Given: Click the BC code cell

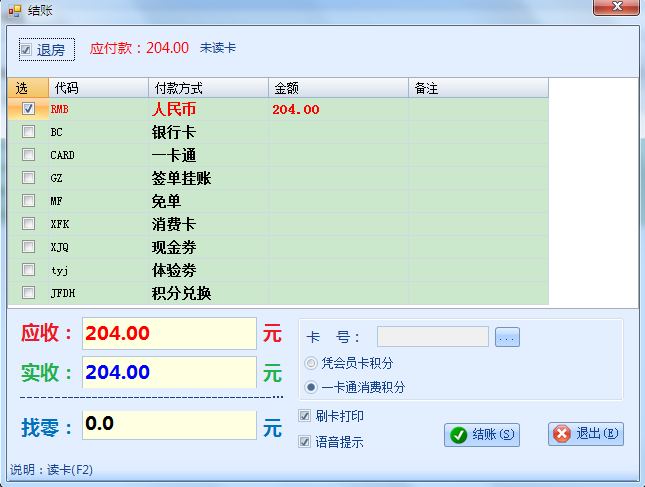Looking at the screenshot, I should [99, 132].
